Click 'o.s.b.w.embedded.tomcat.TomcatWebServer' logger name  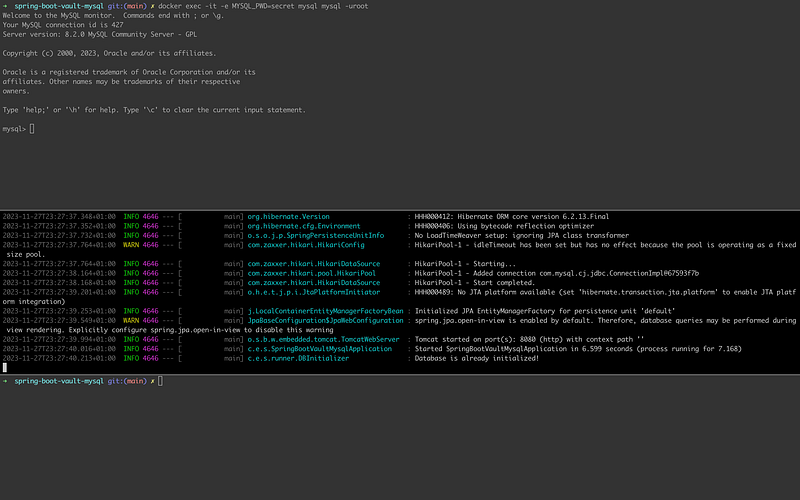pos(323,339)
